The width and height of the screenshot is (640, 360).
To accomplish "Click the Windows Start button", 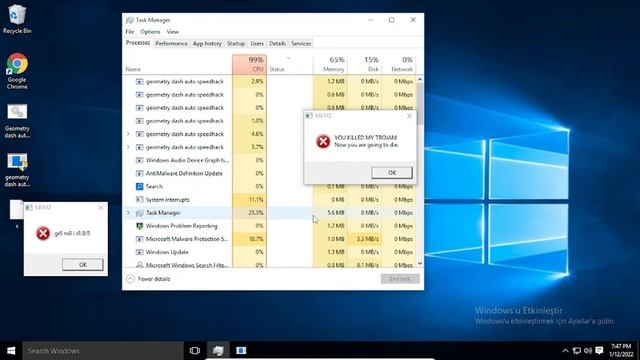I will (11, 351).
